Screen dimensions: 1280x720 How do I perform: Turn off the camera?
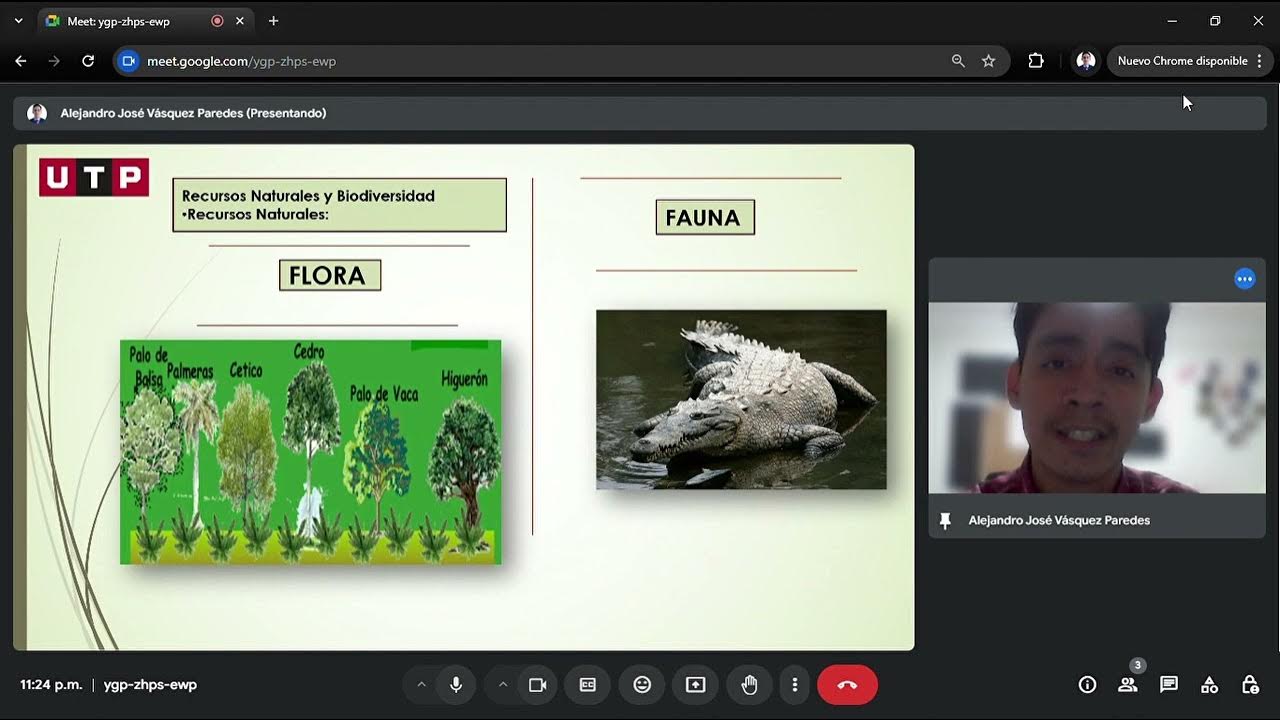click(x=537, y=685)
